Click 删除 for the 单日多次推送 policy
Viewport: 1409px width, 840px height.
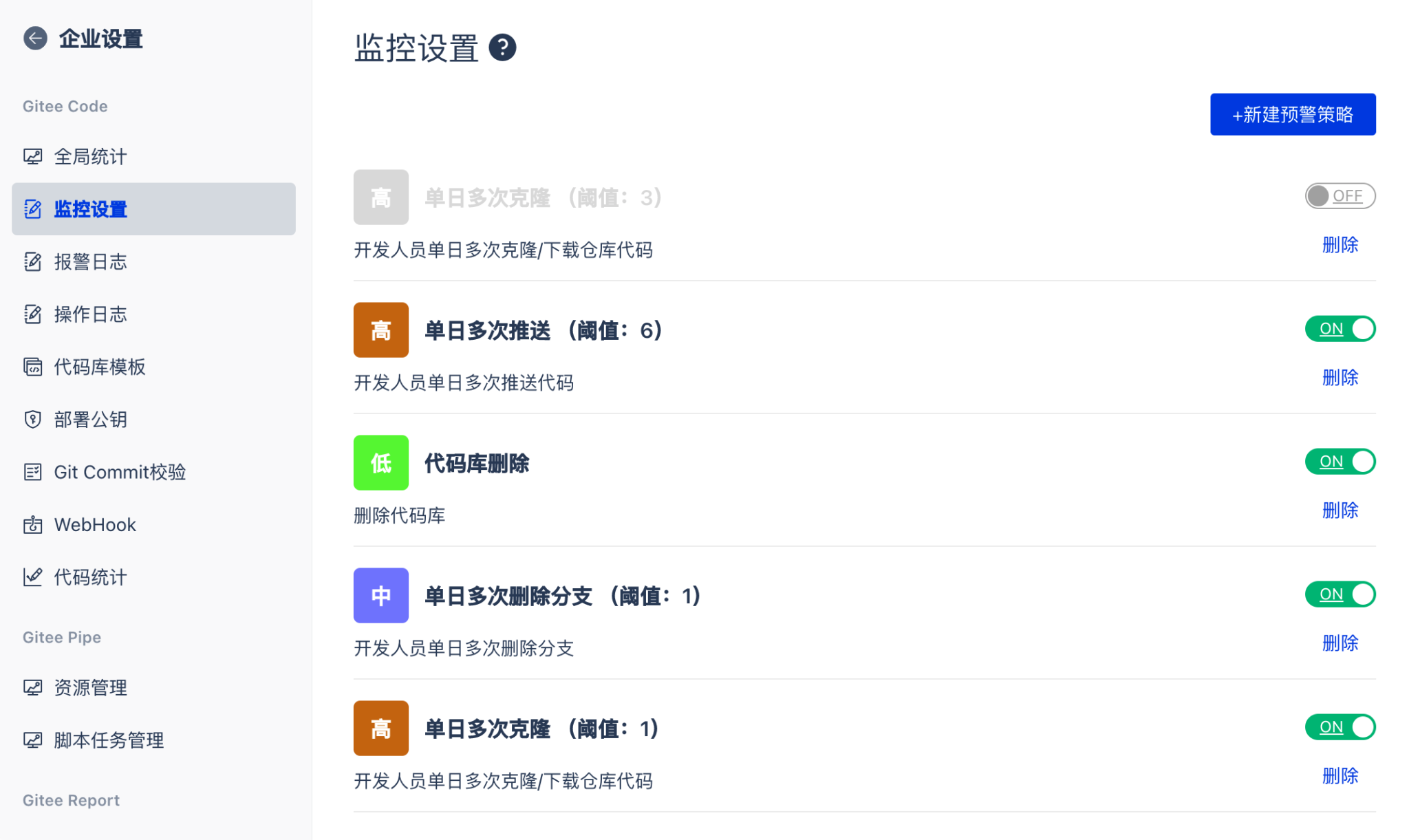tap(1340, 377)
